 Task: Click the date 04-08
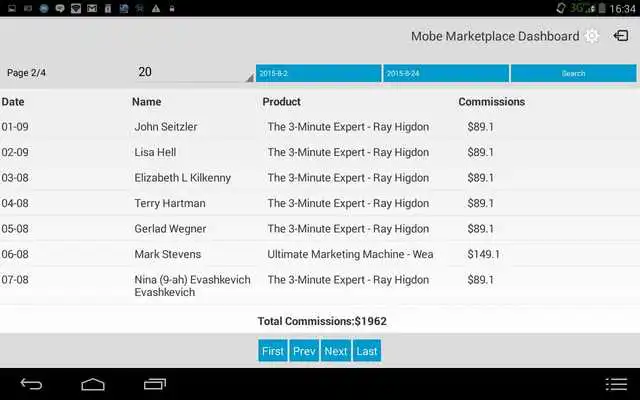point(15,203)
